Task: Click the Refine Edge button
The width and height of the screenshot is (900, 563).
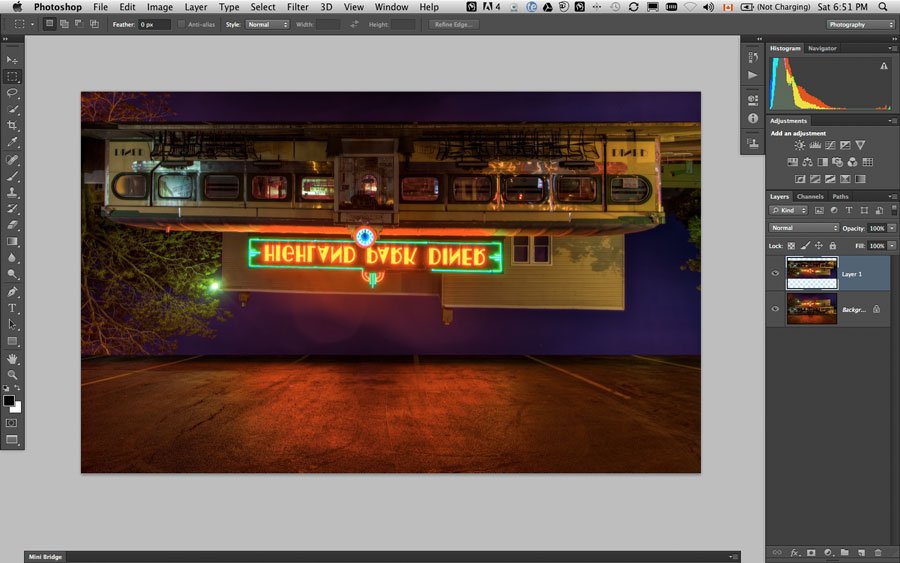Action: point(453,25)
